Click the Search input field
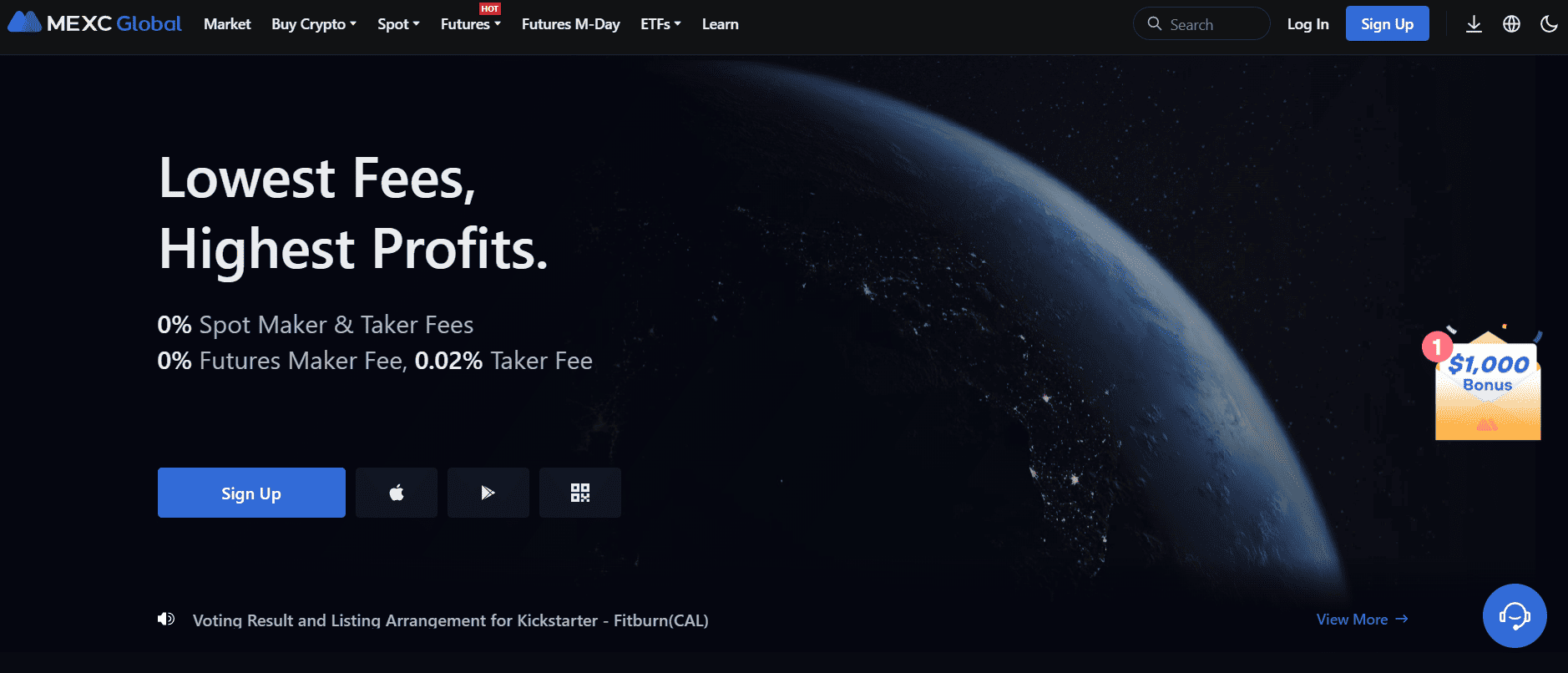The width and height of the screenshot is (1568, 673). click(1201, 23)
